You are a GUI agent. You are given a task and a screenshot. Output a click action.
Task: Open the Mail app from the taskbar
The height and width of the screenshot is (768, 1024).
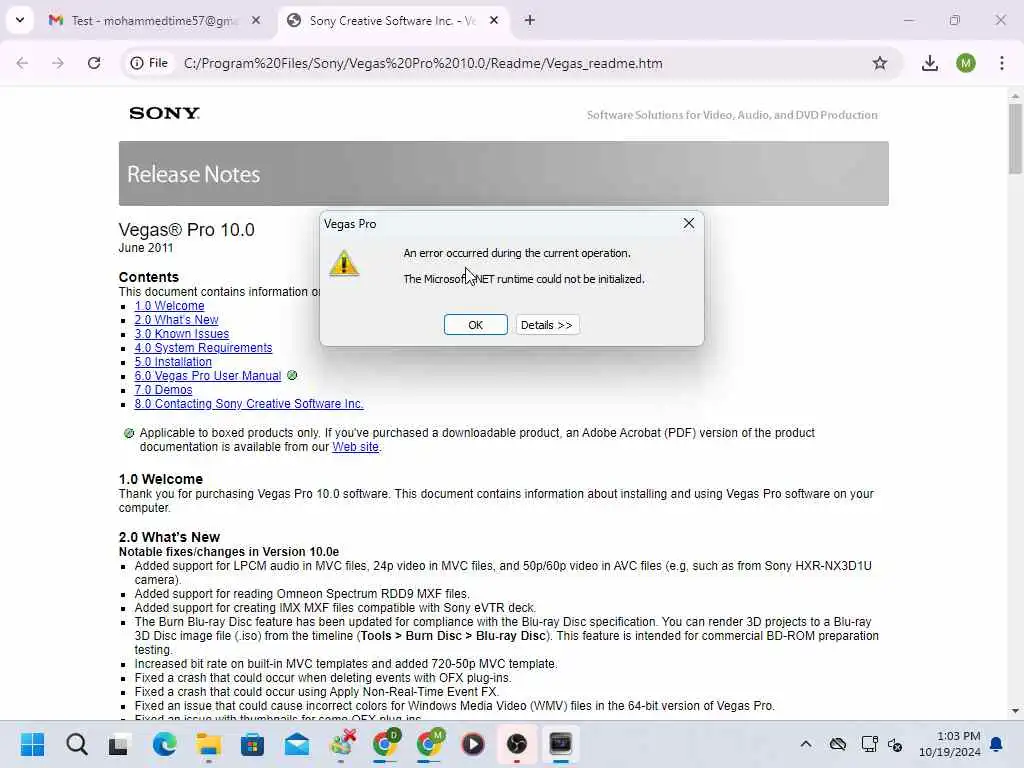pyautogui.click(x=297, y=744)
